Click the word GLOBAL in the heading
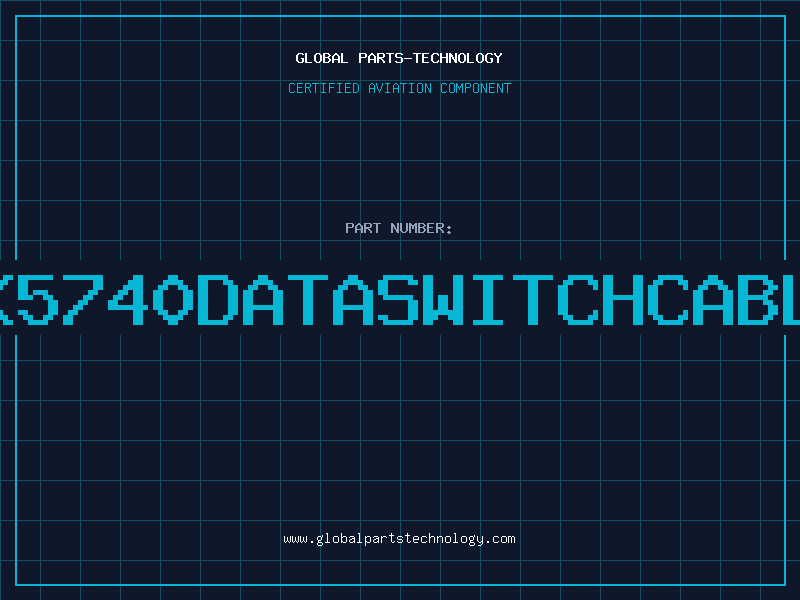 pyautogui.click(x=322, y=58)
